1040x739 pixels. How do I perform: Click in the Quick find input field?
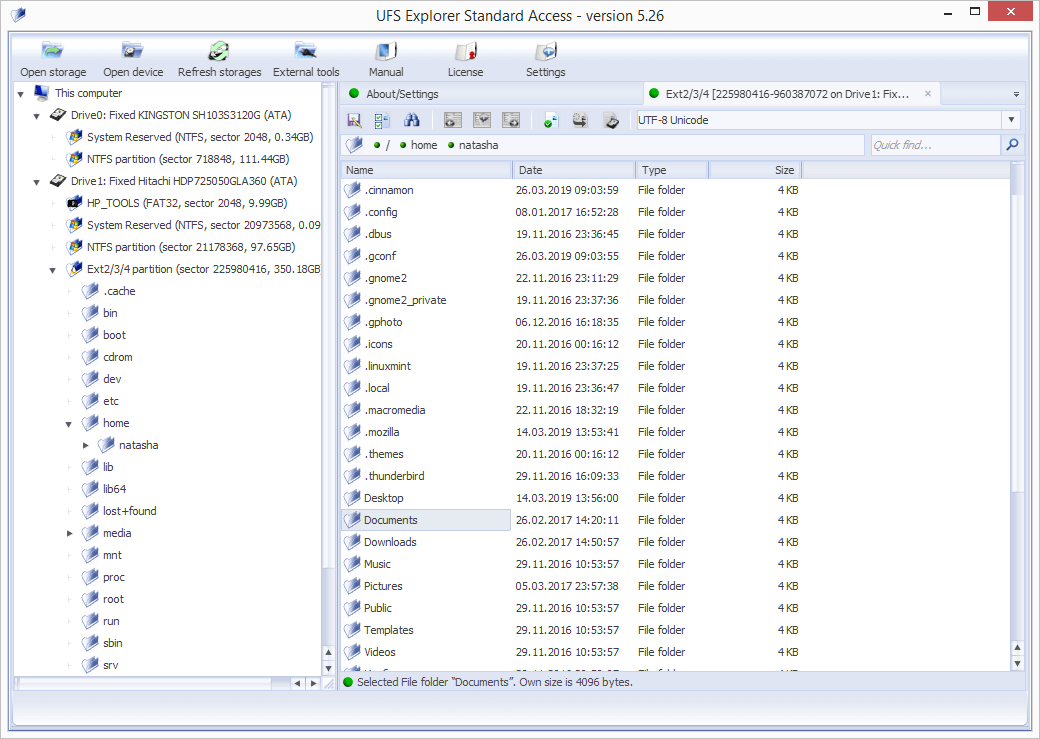[933, 146]
